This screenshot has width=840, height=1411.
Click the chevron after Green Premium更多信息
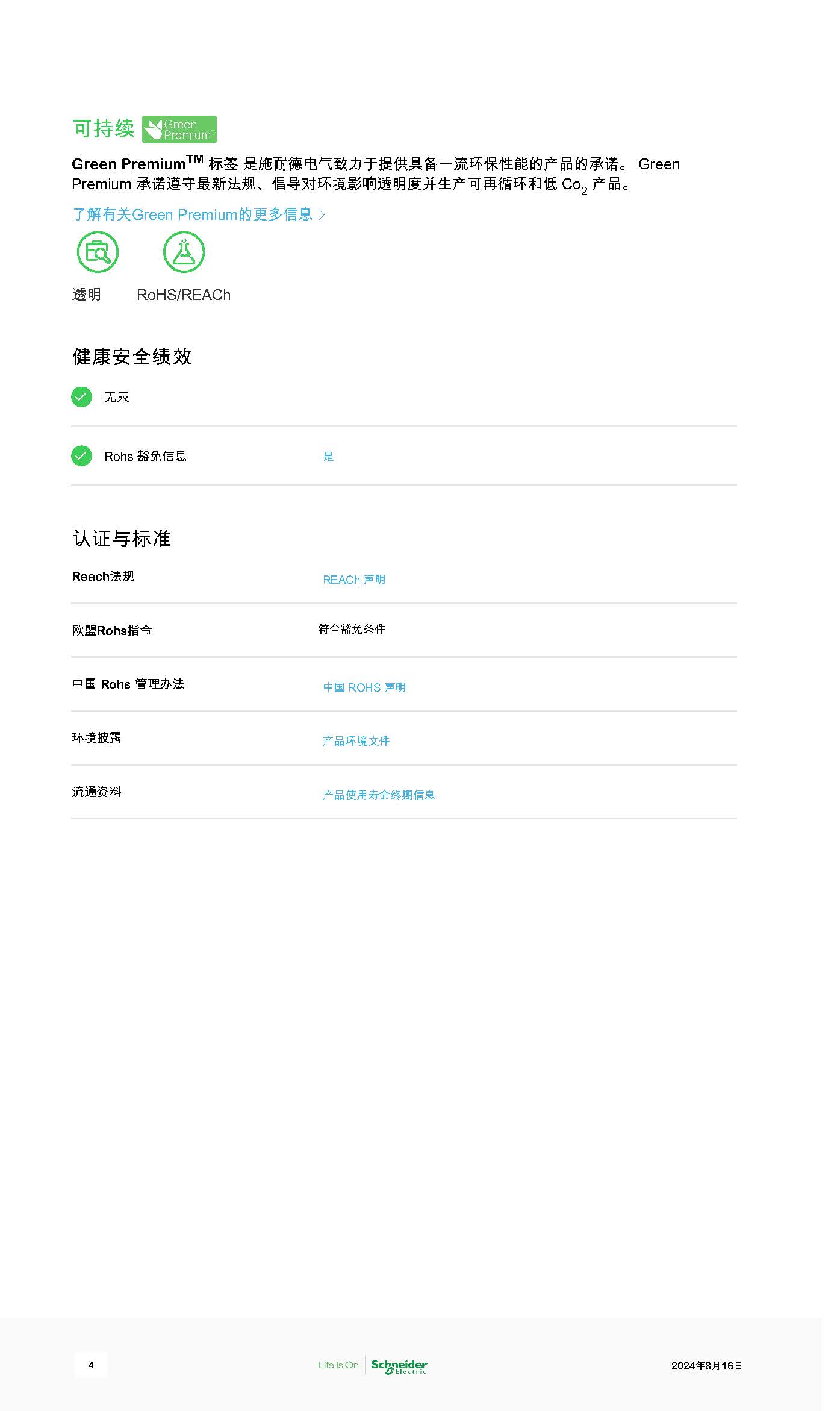coord(322,214)
